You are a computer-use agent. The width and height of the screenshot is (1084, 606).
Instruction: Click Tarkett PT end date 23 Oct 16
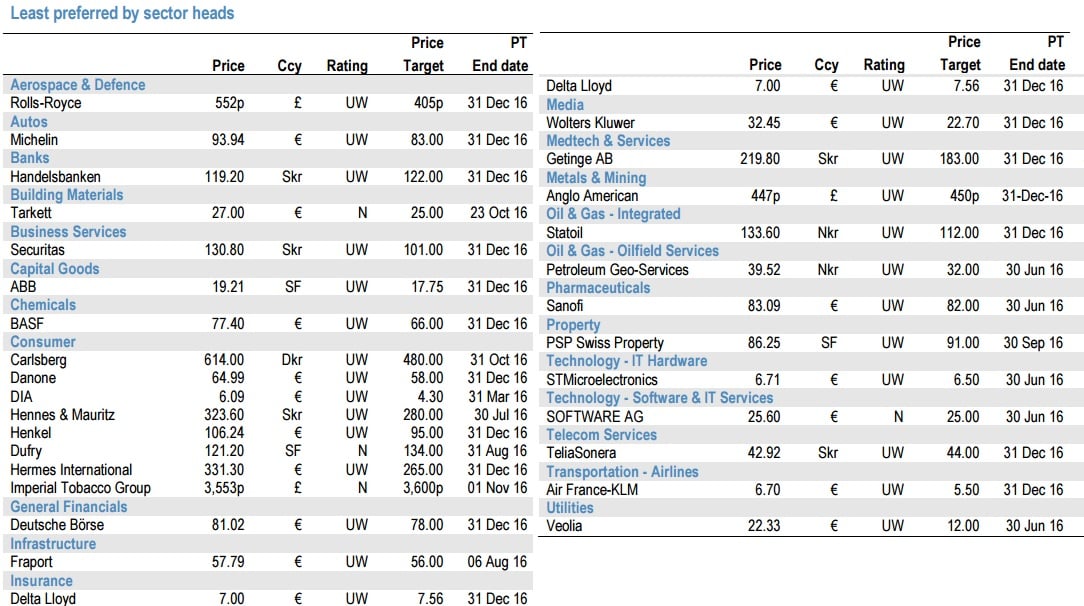498,213
